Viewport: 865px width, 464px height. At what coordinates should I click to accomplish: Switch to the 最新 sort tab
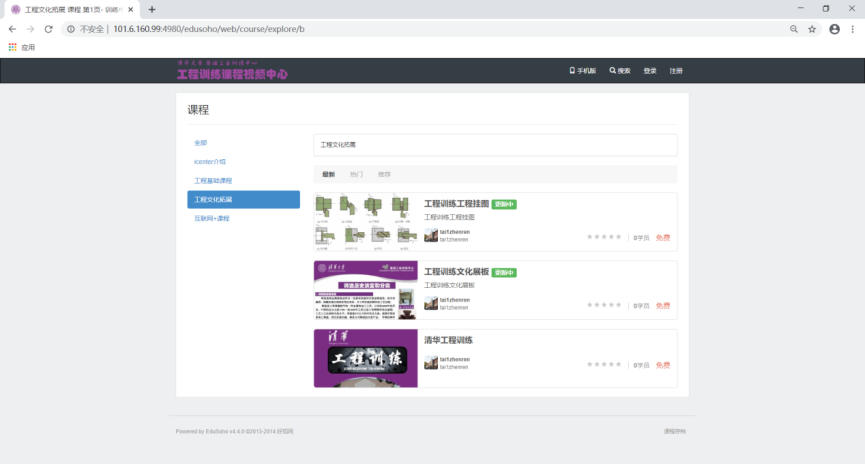328,174
